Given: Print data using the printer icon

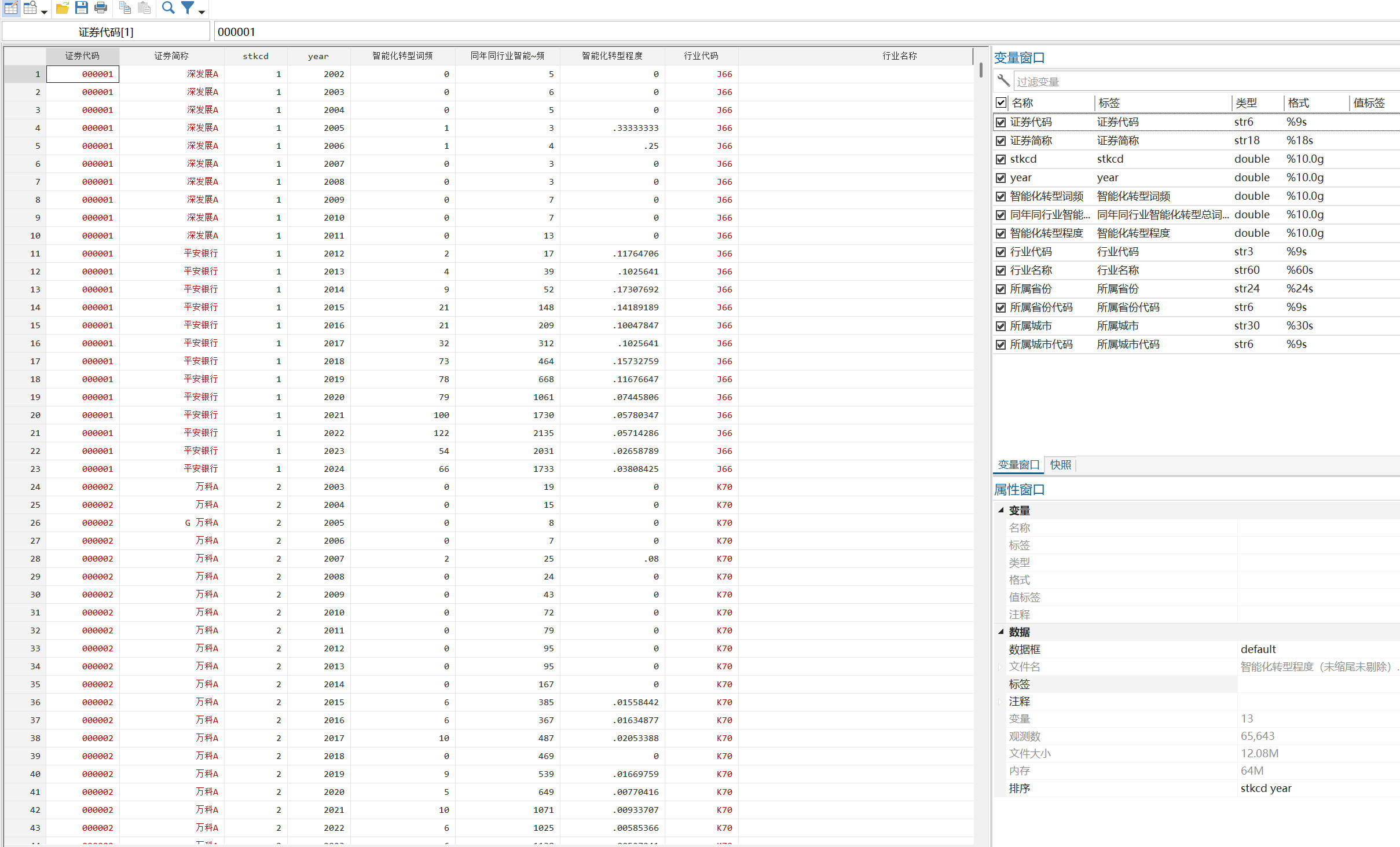Looking at the screenshot, I should 101,8.
